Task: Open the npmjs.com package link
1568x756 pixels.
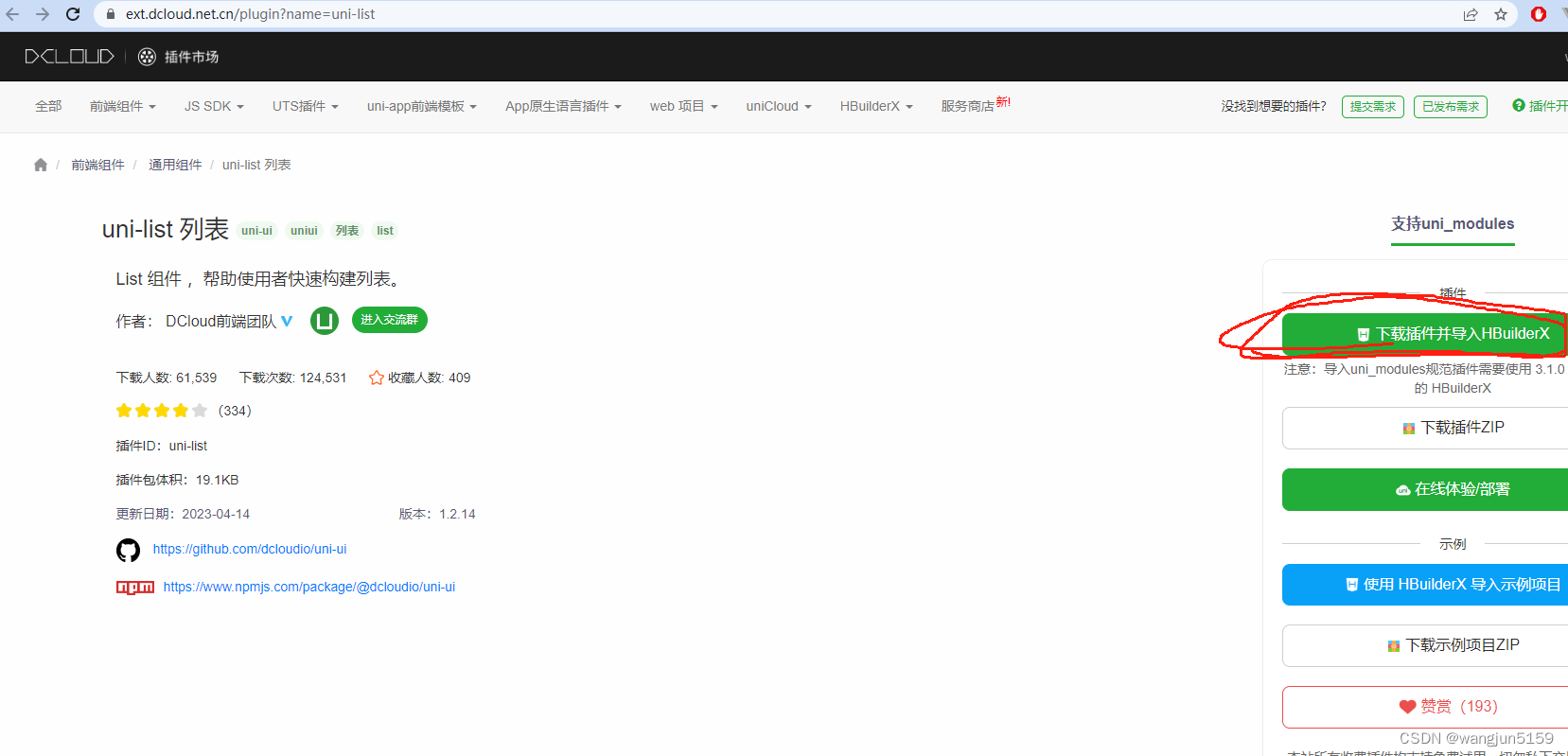Action: click(x=309, y=587)
